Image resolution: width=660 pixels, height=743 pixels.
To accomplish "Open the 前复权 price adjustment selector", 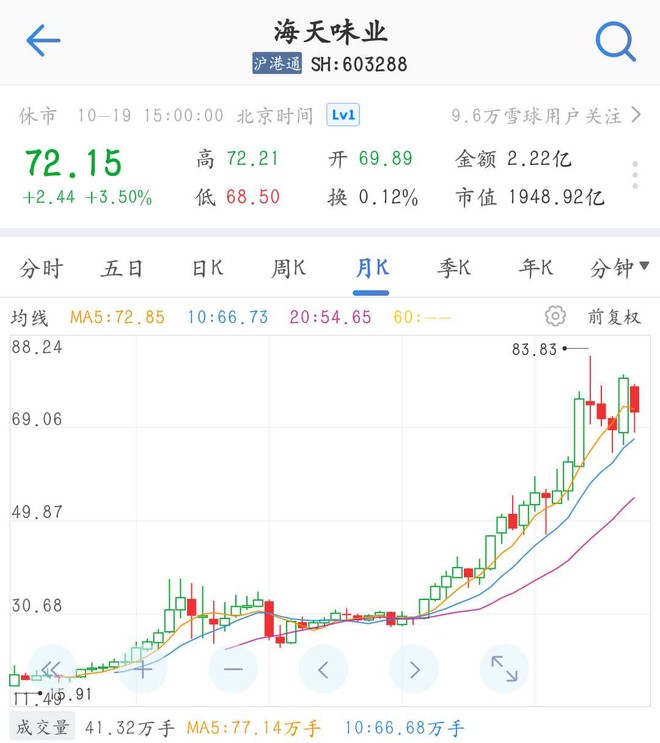I will [x=613, y=317].
